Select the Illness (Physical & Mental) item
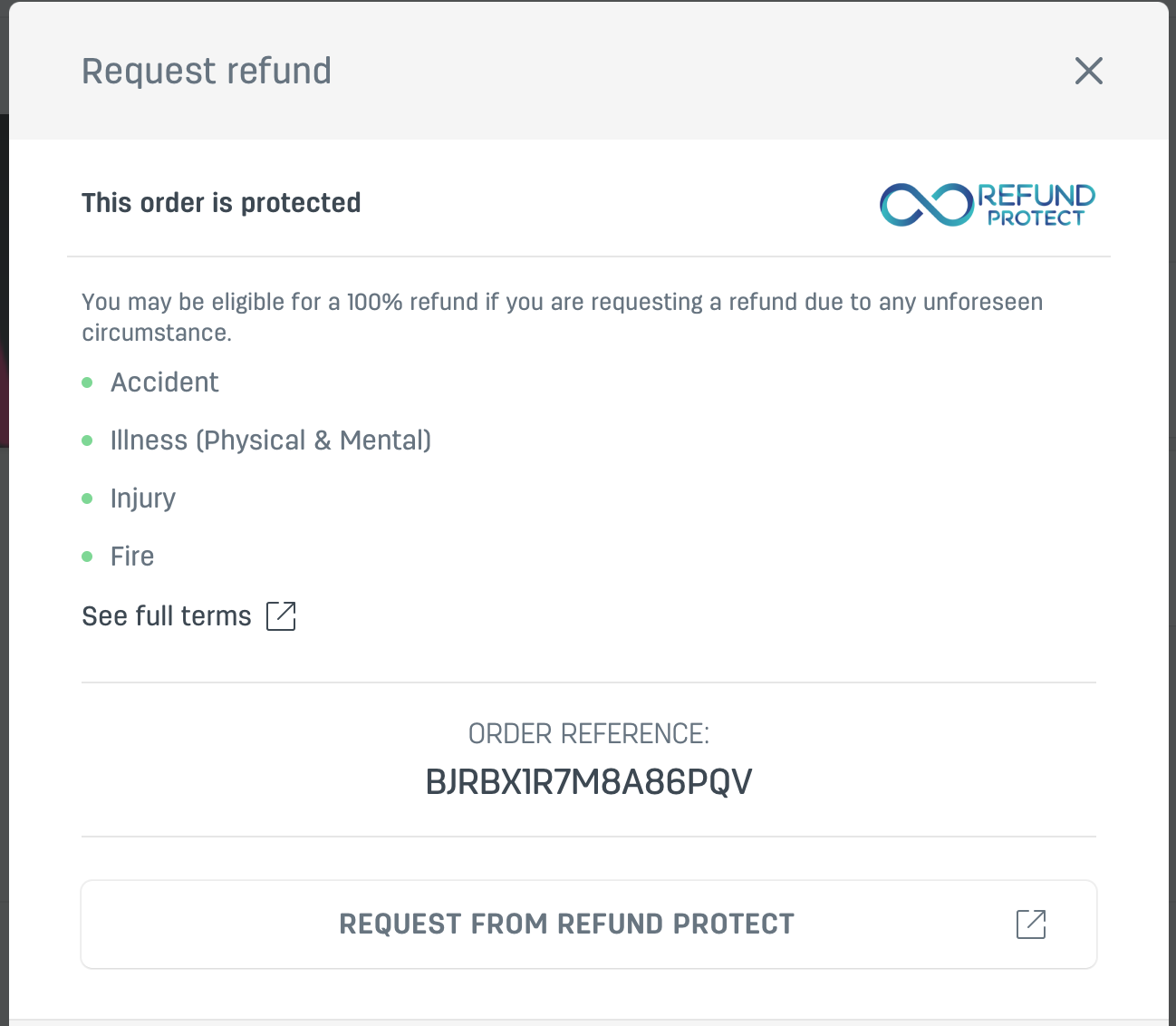Screen dimensions: 1176x1026 pyautogui.click(x=271, y=440)
